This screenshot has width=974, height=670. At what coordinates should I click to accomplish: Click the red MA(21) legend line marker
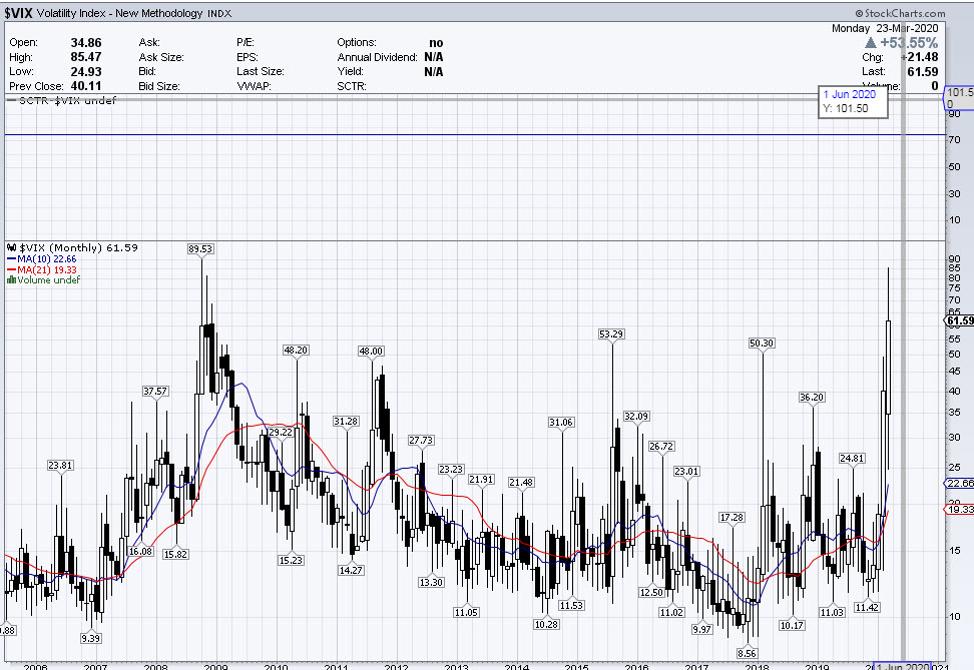coord(10,269)
